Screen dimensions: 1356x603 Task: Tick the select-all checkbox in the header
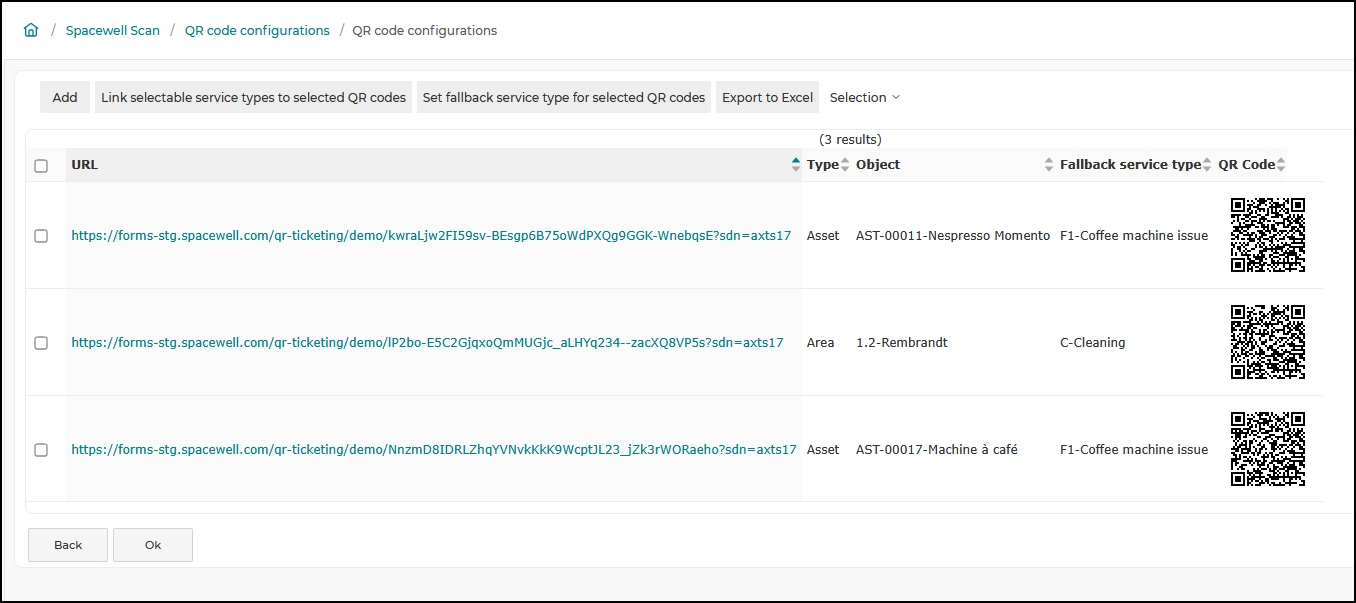(x=41, y=166)
